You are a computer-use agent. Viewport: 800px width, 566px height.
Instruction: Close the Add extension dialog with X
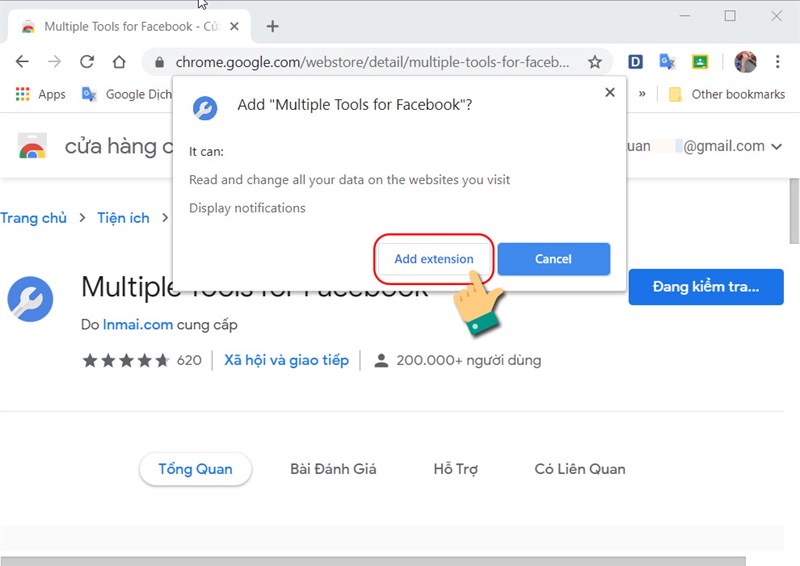click(x=610, y=92)
